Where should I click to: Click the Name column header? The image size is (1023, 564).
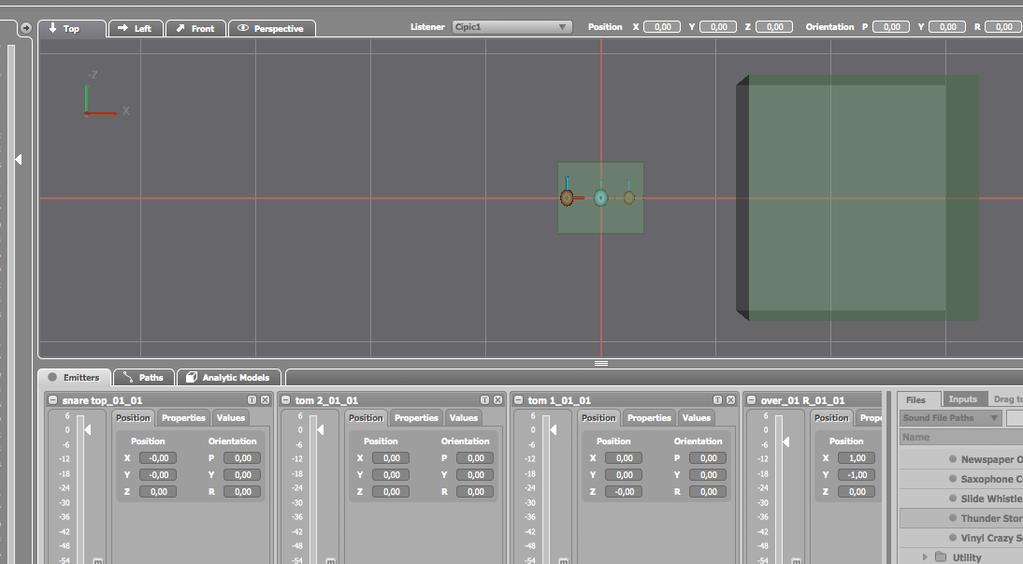click(961, 437)
